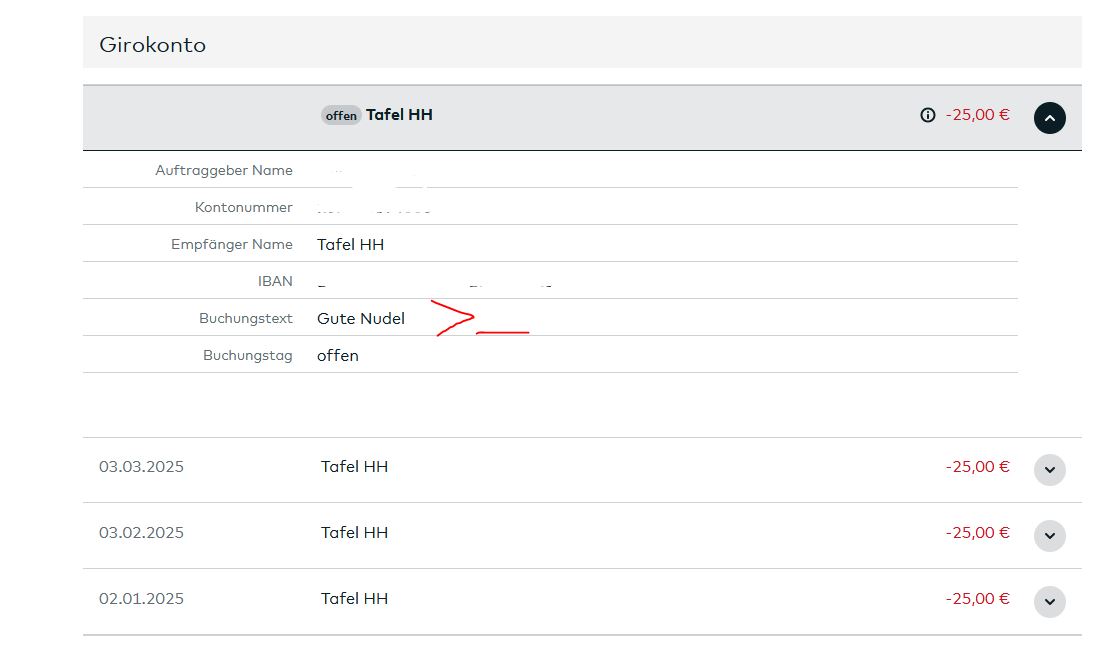
Task: Click the pending Tafel HH transaction title
Action: click(x=399, y=115)
